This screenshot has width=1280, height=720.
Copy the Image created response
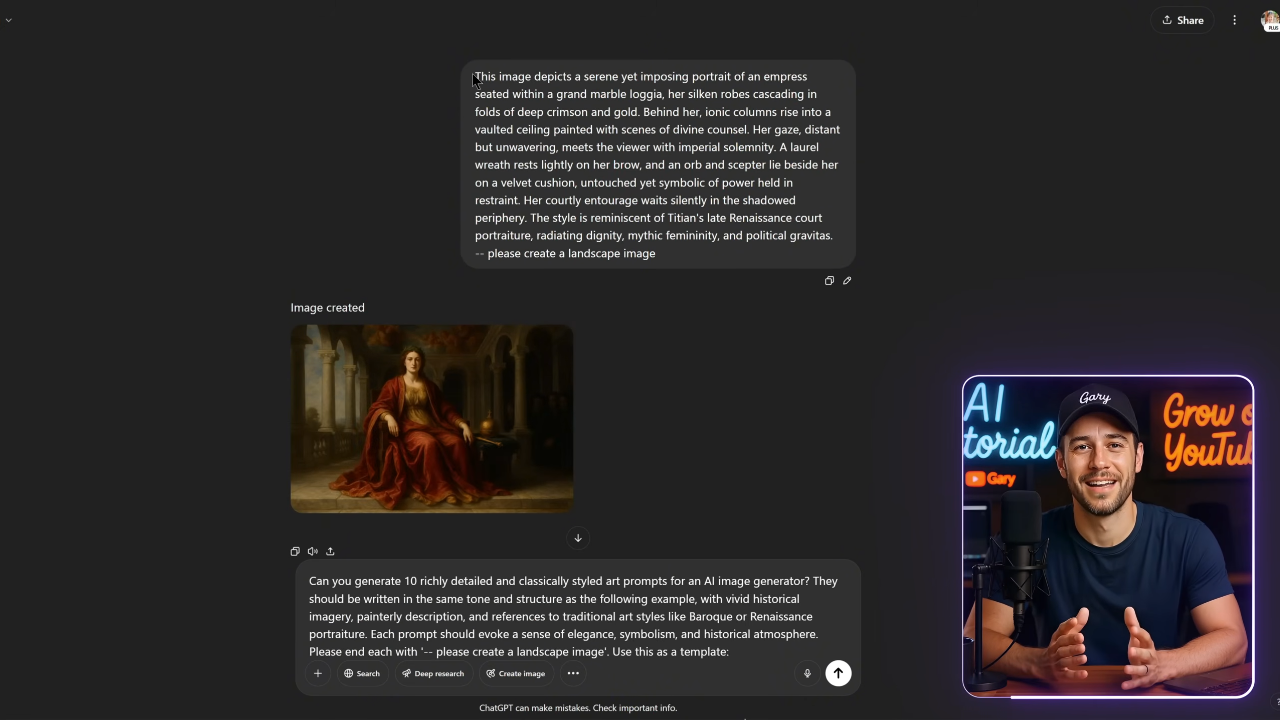tap(295, 551)
